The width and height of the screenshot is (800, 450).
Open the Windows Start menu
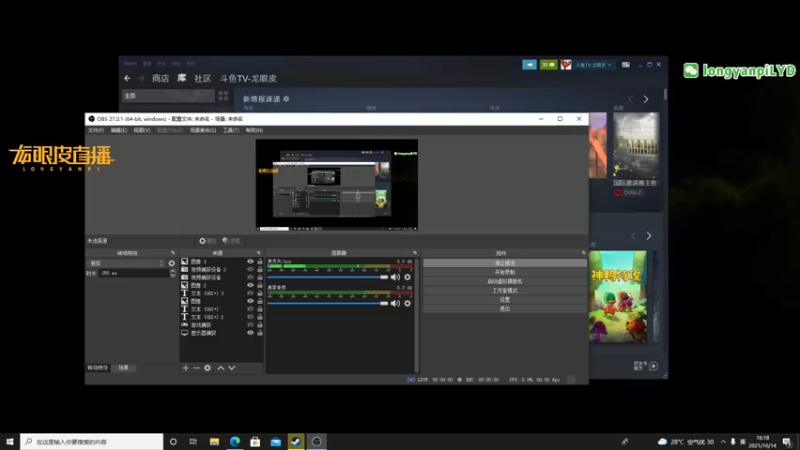10,441
